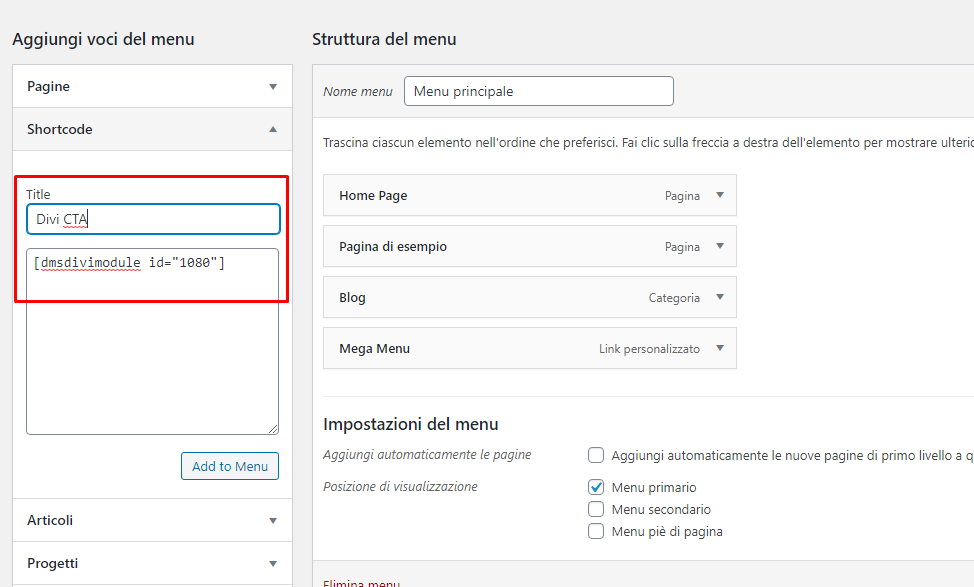The width and height of the screenshot is (974, 587).
Task: Select the Pagina di esempio menu item
Action: 530,246
